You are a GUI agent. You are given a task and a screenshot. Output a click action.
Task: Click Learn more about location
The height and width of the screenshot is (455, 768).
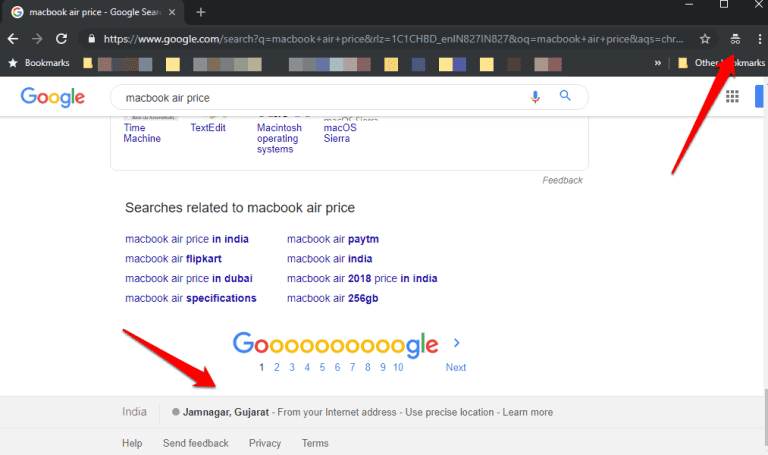pyautogui.click(x=528, y=412)
